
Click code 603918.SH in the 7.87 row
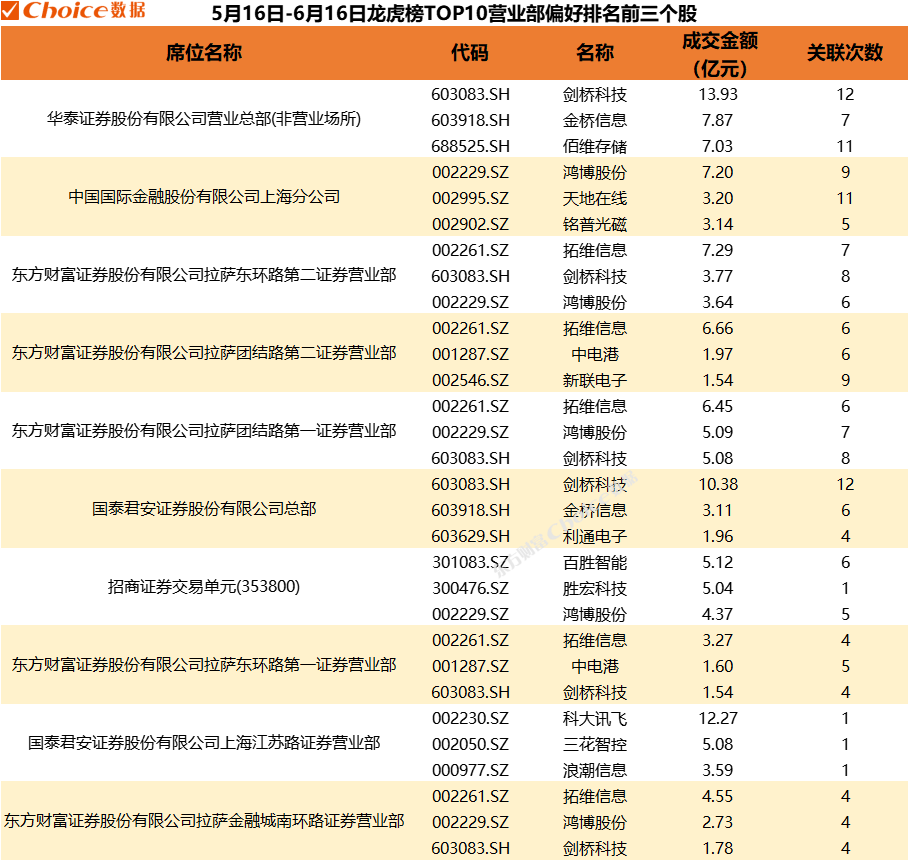470,120
